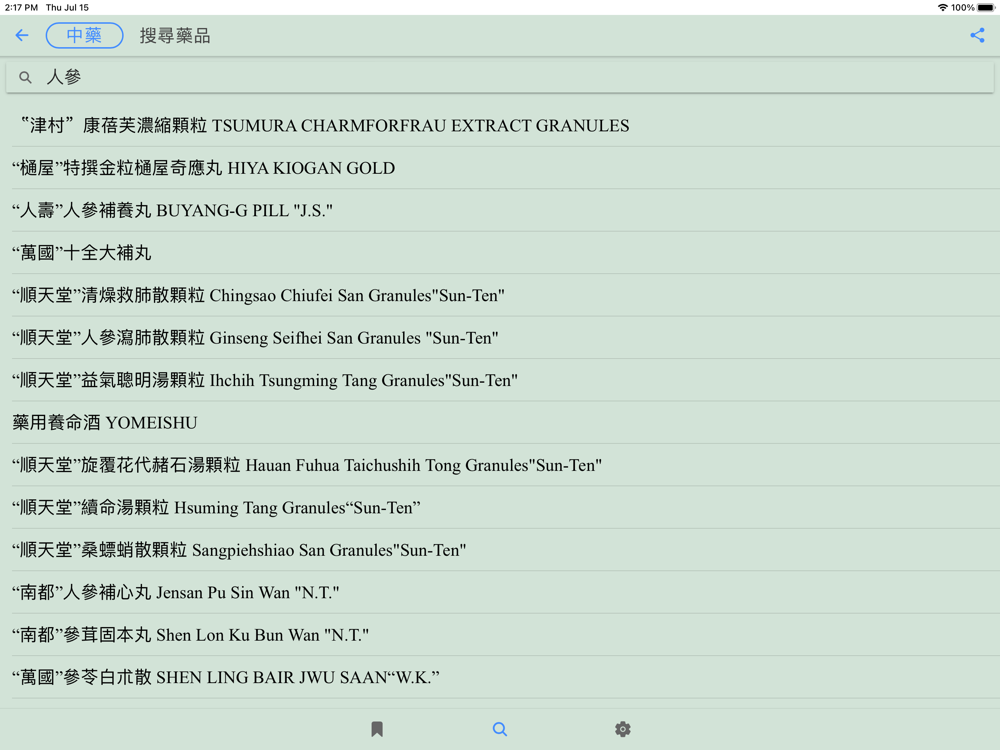Tap the back arrow icon
Viewport: 1000px width, 750px height.
(22, 35)
